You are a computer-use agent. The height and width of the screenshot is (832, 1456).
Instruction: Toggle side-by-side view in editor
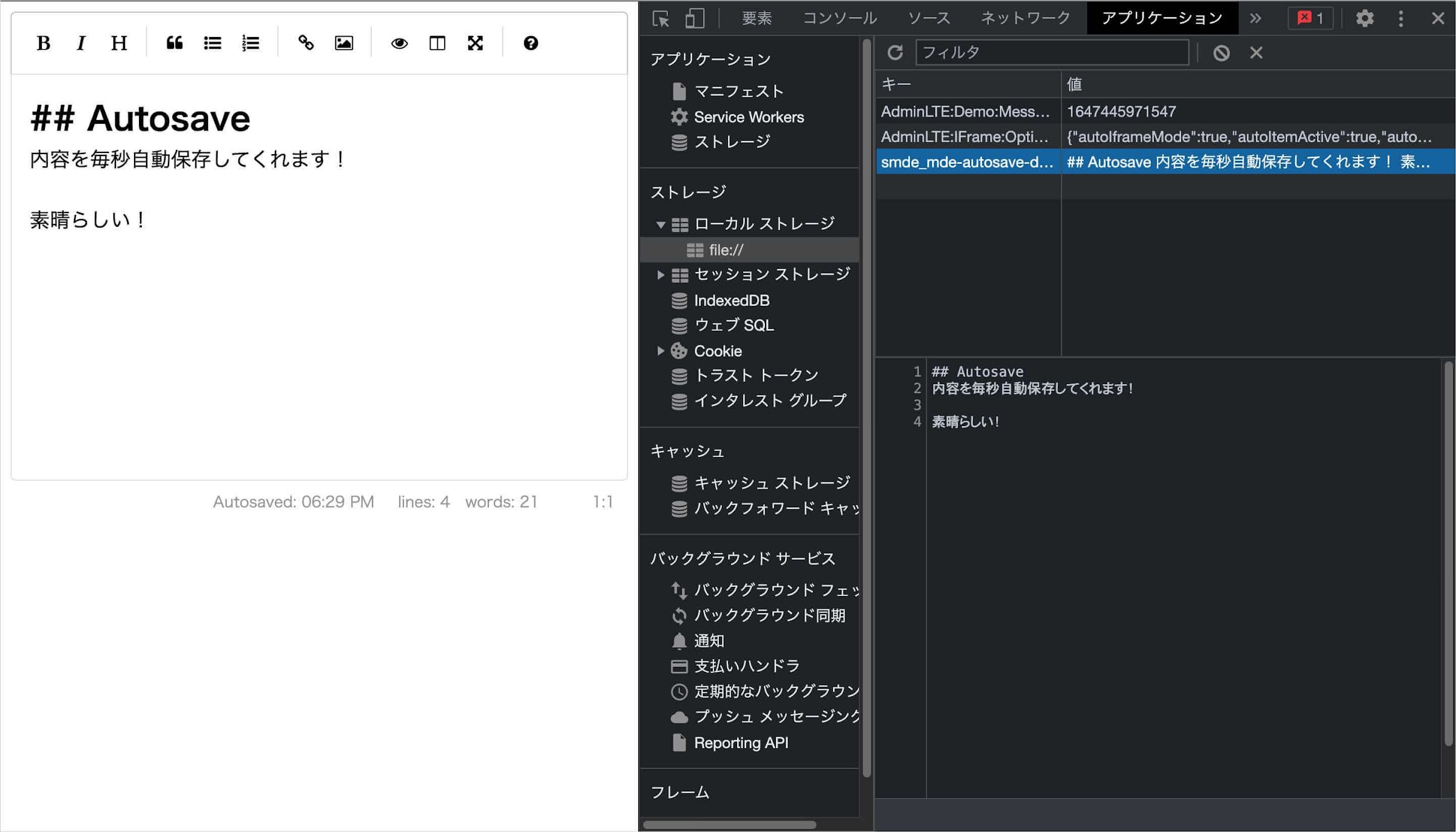click(x=437, y=43)
